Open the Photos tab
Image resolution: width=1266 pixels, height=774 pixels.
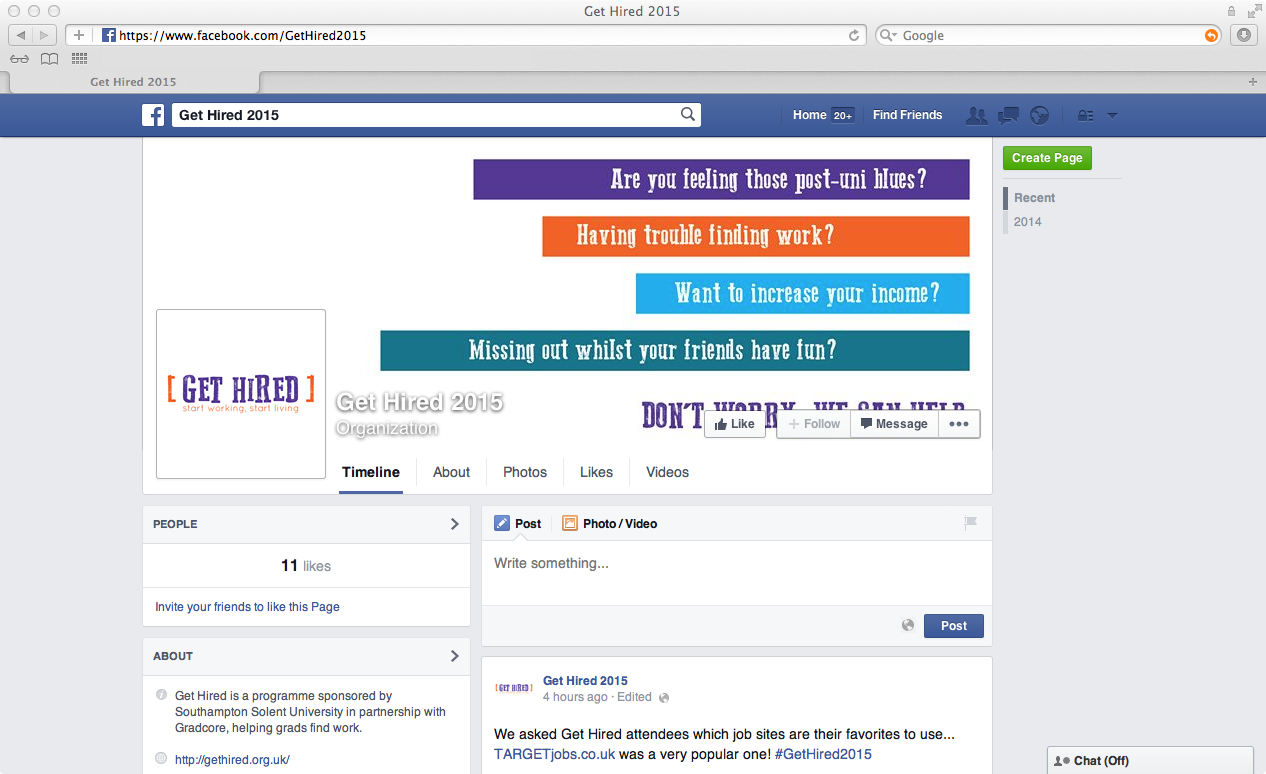pyautogui.click(x=525, y=472)
